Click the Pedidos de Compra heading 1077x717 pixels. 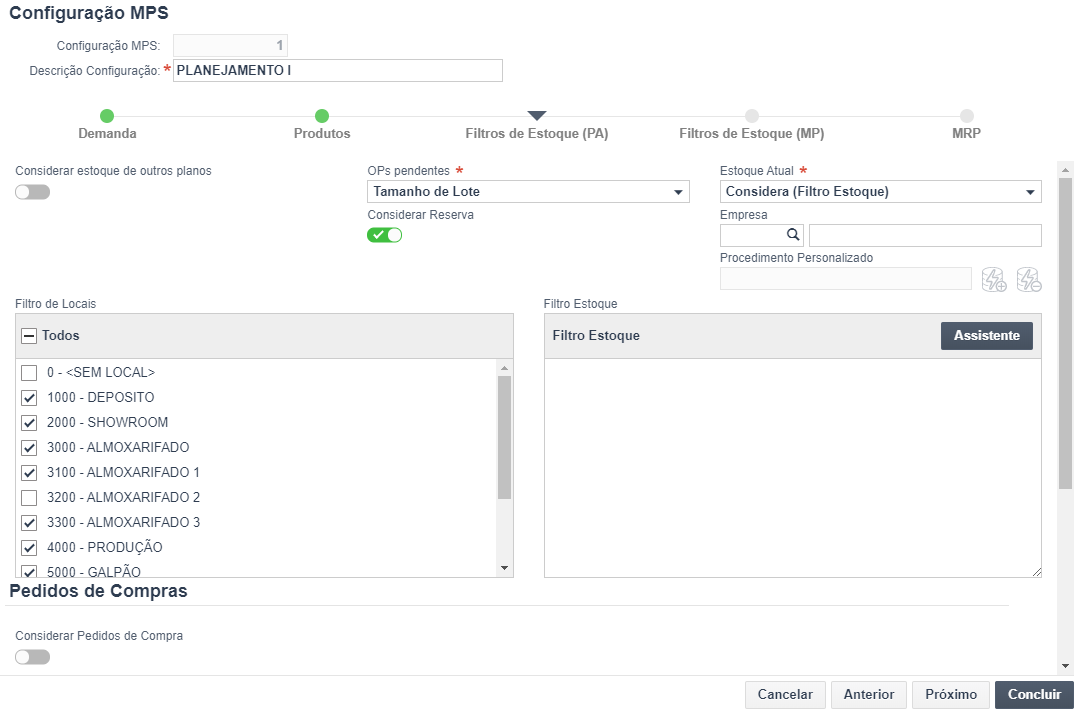(x=98, y=591)
